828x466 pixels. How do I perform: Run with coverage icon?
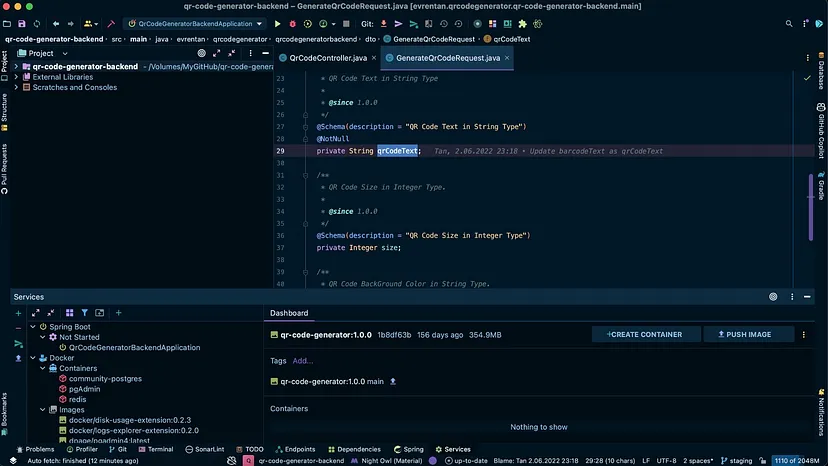click(307, 24)
